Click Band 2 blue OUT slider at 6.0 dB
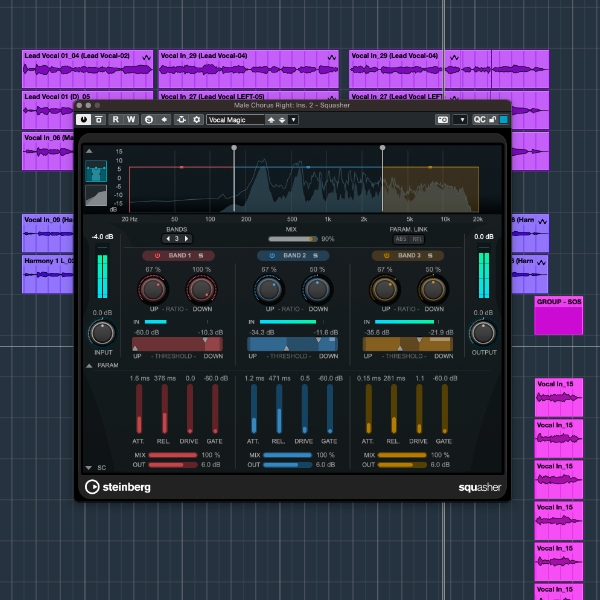 (287, 465)
